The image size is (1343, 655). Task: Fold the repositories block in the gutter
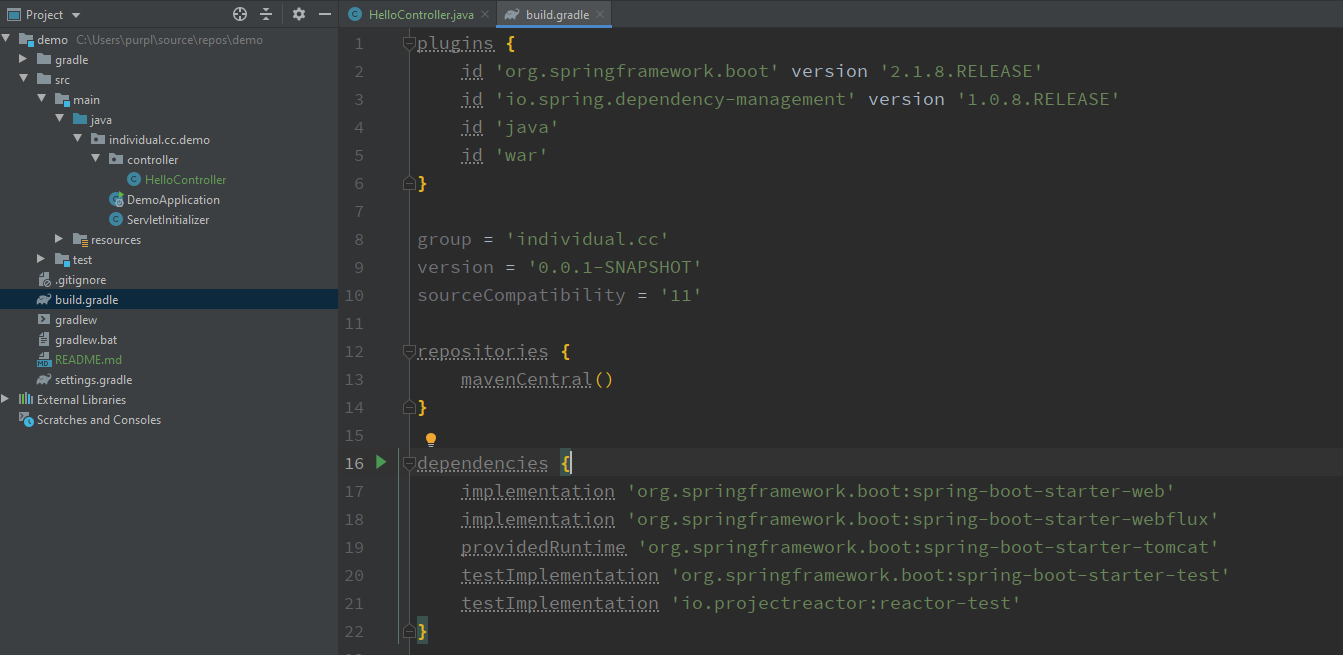point(408,351)
